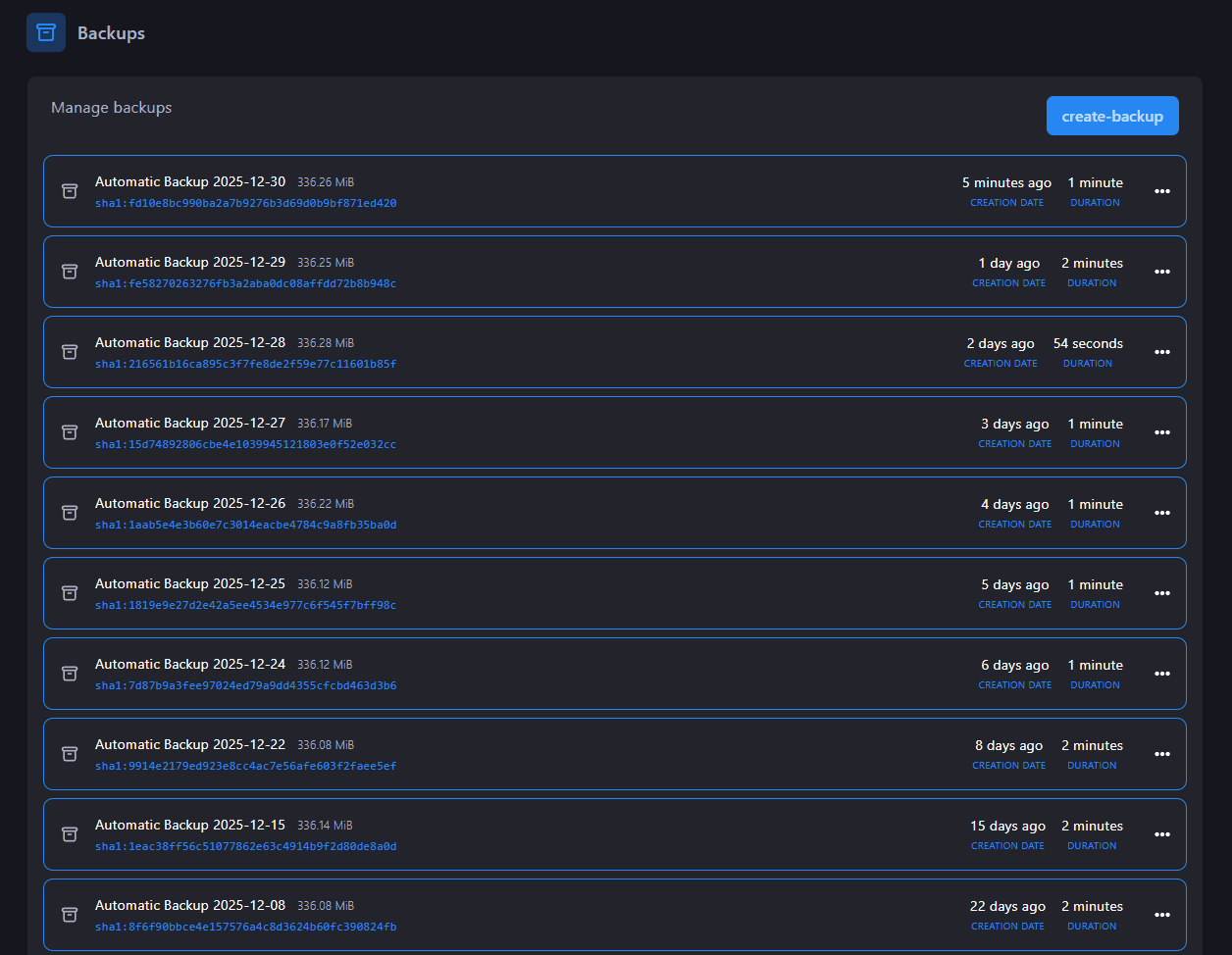This screenshot has width=1232, height=955.
Task: Open the options menu for the 2025-12-08 backup
Action: click(x=1162, y=915)
